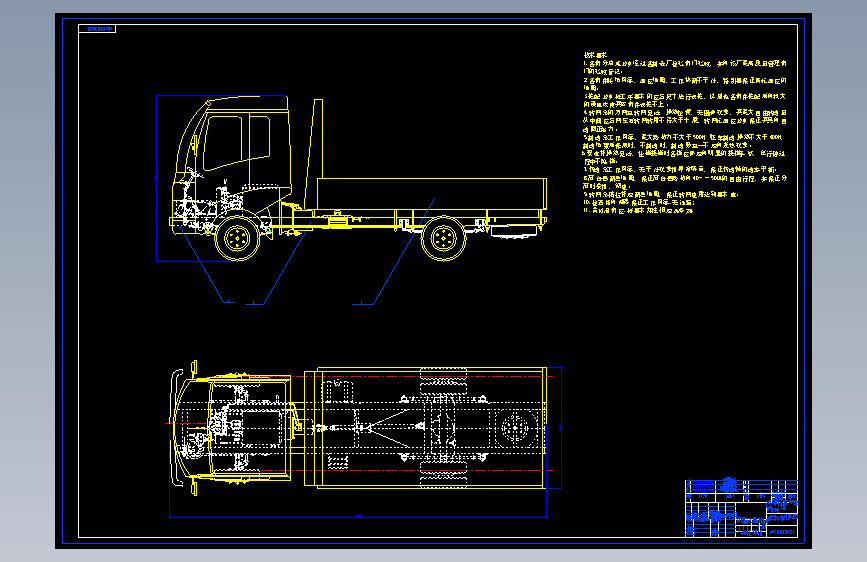Pick the cab side window in the side view
The height and width of the screenshot is (562, 867).
[222, 143]
